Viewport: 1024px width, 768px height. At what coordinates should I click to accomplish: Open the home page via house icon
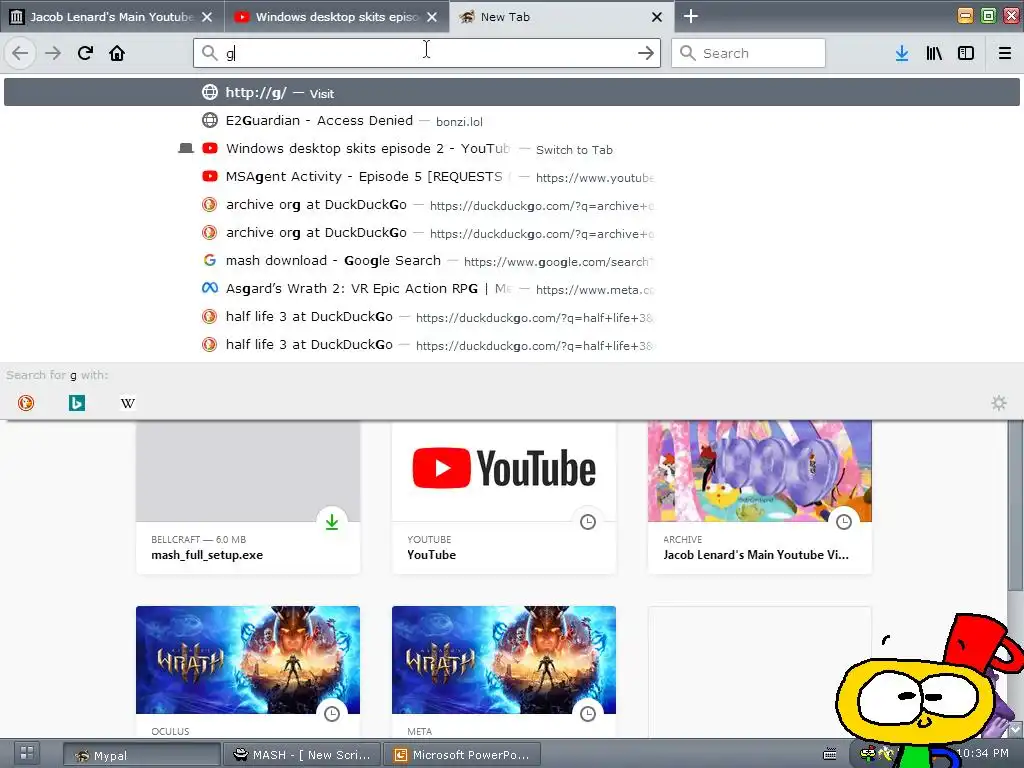117,53
